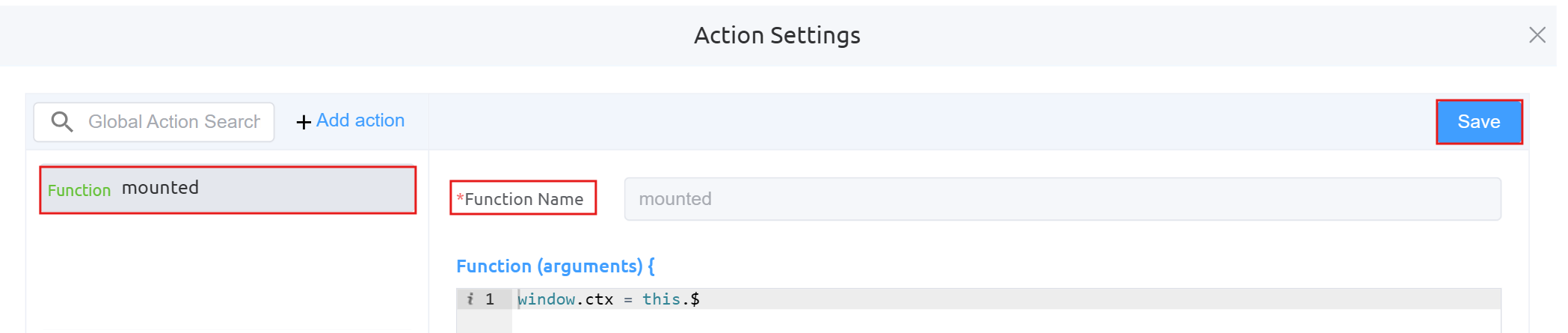This screenshot has width=1568, height=333.
Task: Open the Add action link
Action: click(360, 120)
